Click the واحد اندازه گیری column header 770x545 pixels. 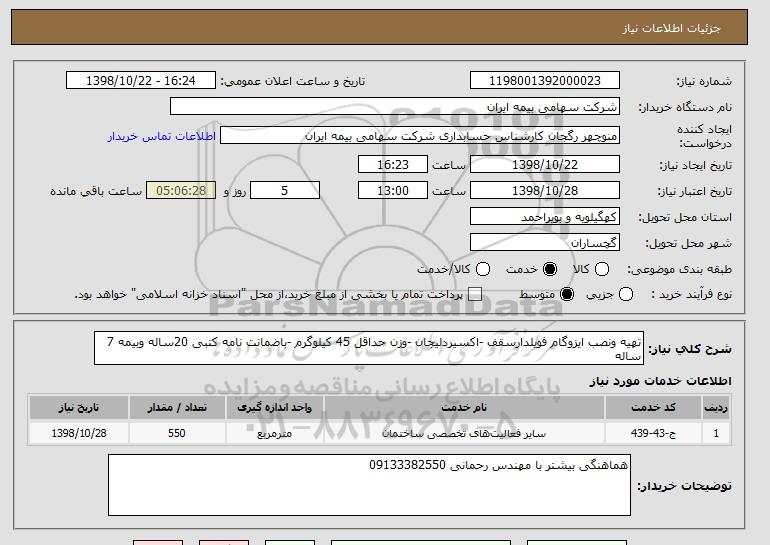[x=275, y=408]
